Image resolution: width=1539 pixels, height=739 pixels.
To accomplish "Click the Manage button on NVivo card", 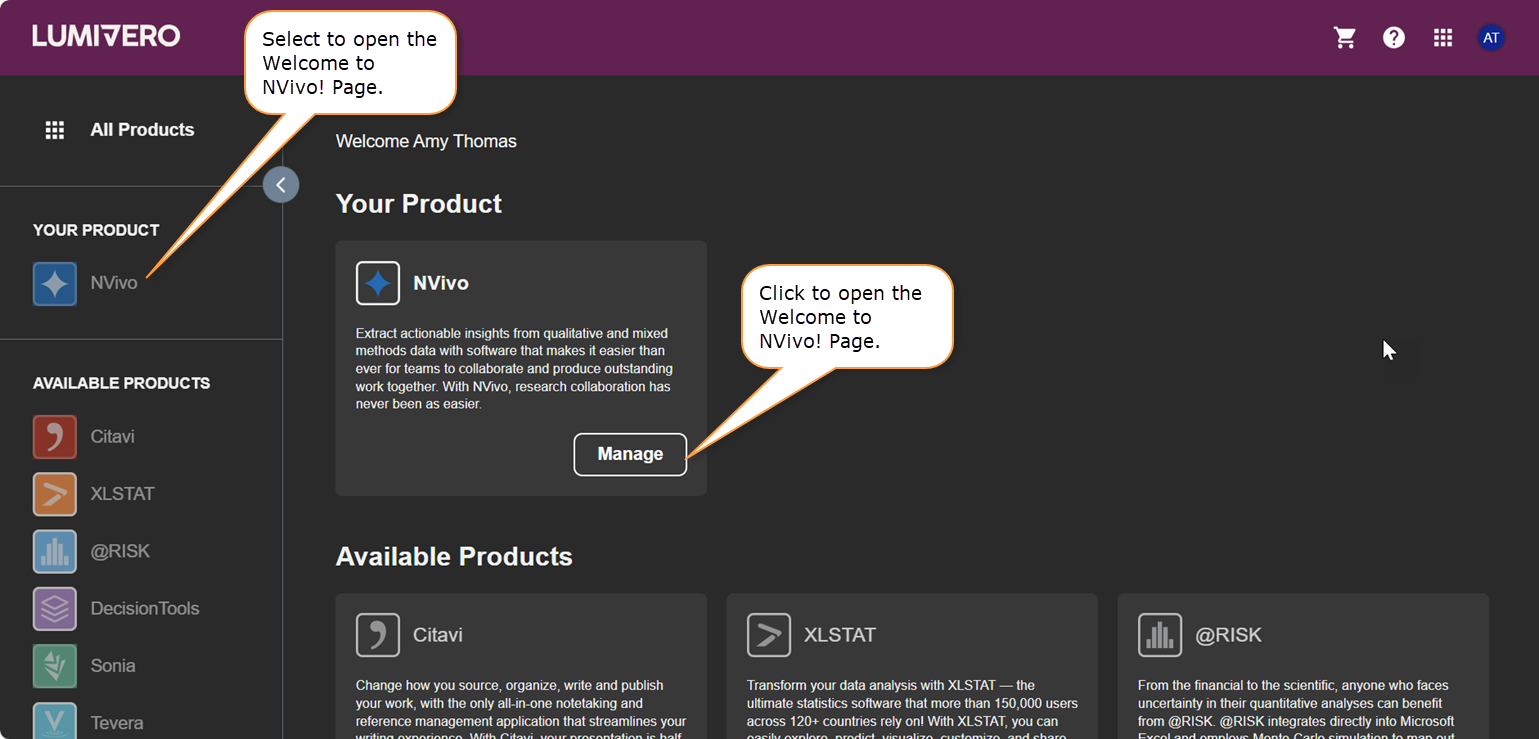I will click(630, 454).
